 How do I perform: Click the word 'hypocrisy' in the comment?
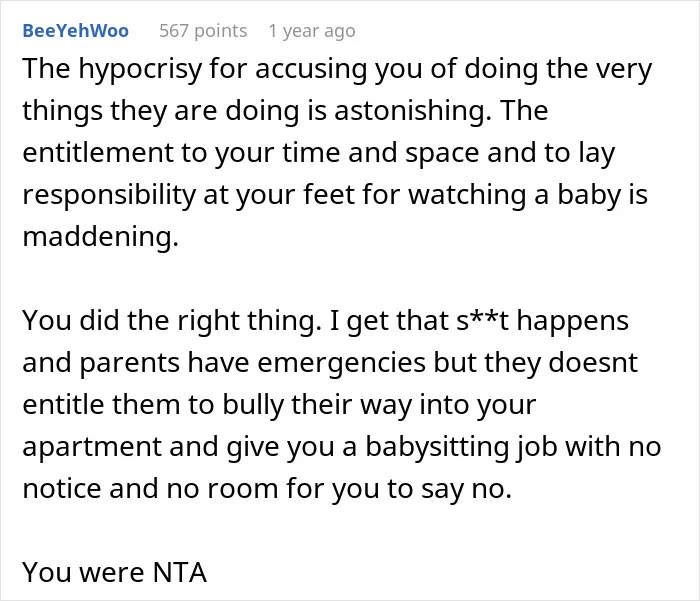141,69
